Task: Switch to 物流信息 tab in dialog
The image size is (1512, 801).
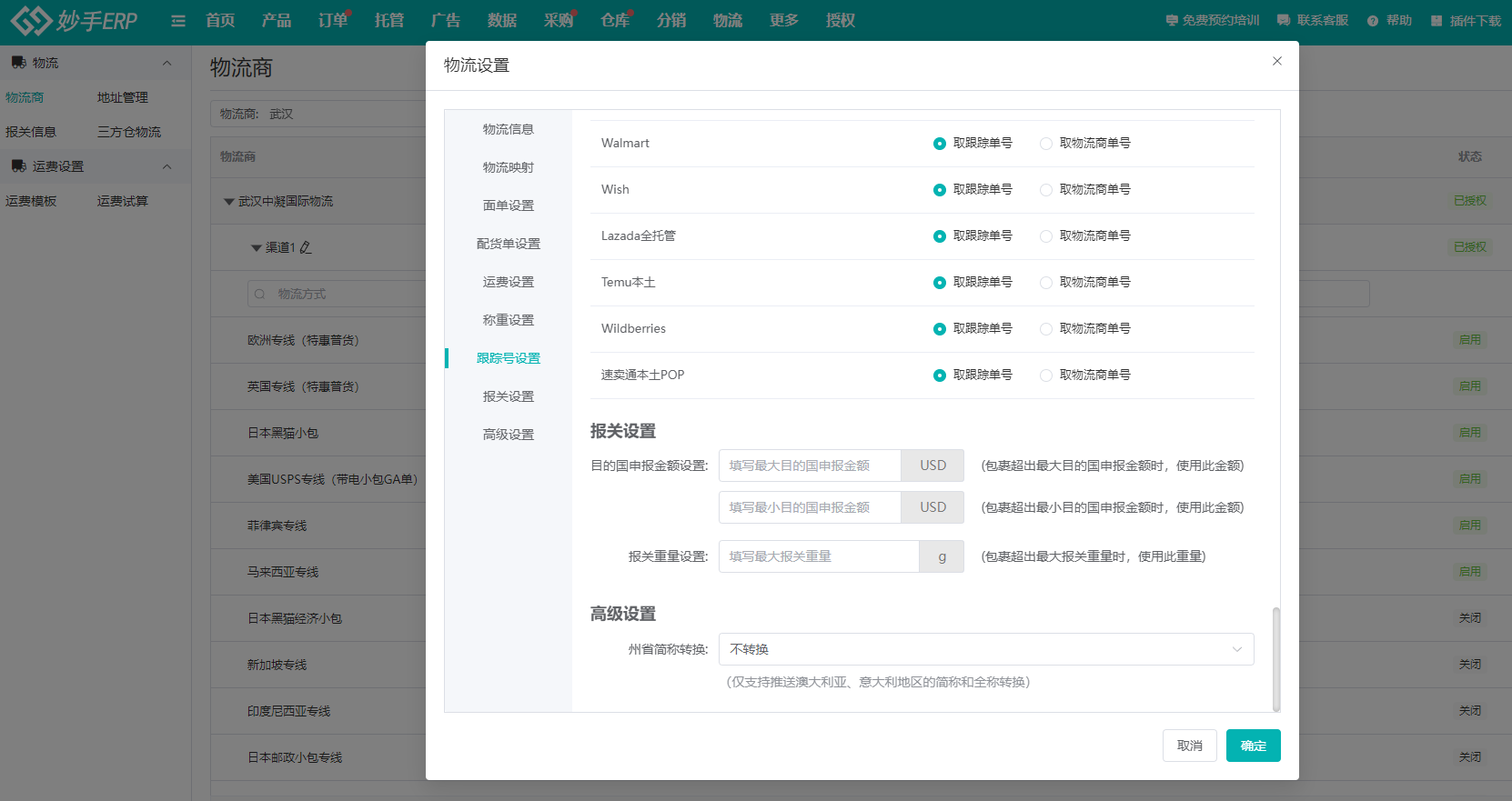Action: 509,129
